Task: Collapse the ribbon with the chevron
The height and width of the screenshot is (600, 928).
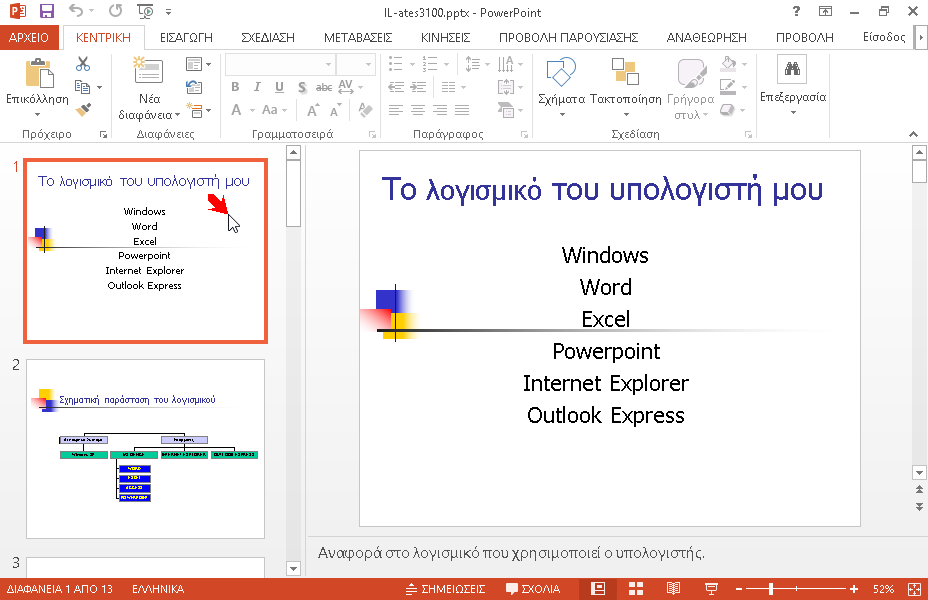Action: click(x=913, y=134)
